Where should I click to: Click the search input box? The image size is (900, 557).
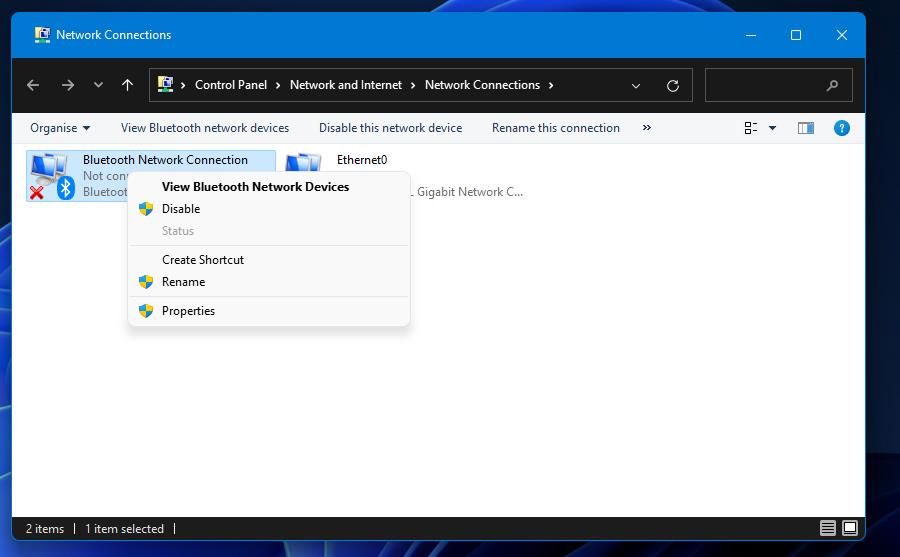coord(778,85)
